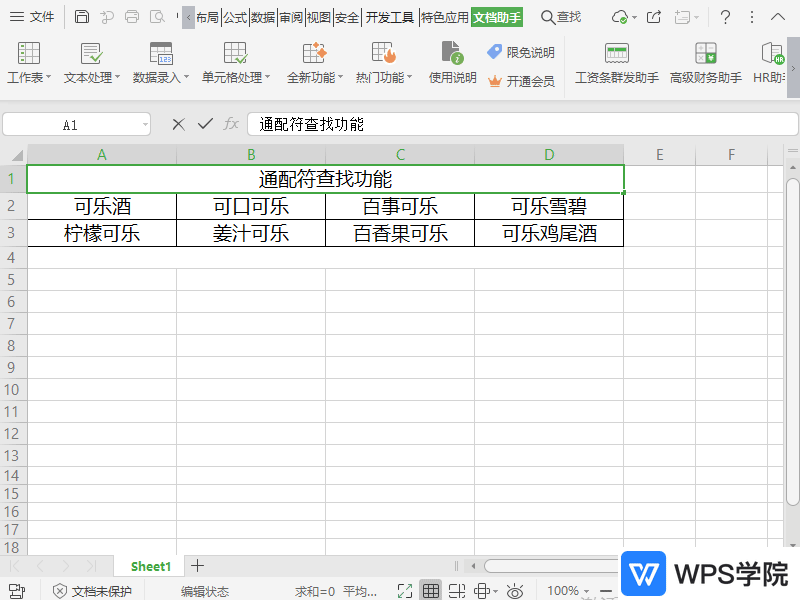Viewport: 800px width, 600px height.
Task: Open the 热门功能 feature icon
Action: pos(381,62)
